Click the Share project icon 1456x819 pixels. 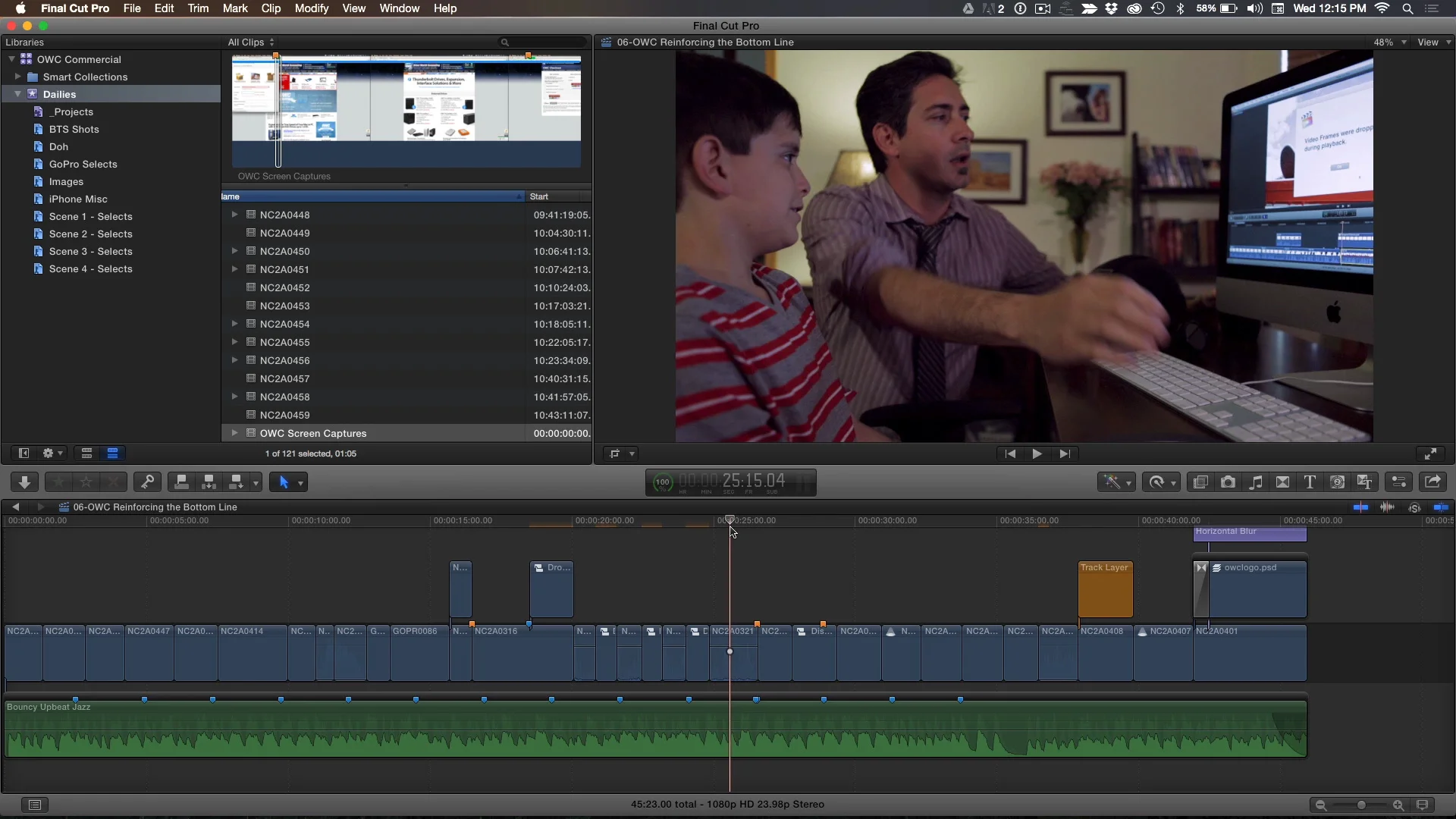(x=1432, y=482)
